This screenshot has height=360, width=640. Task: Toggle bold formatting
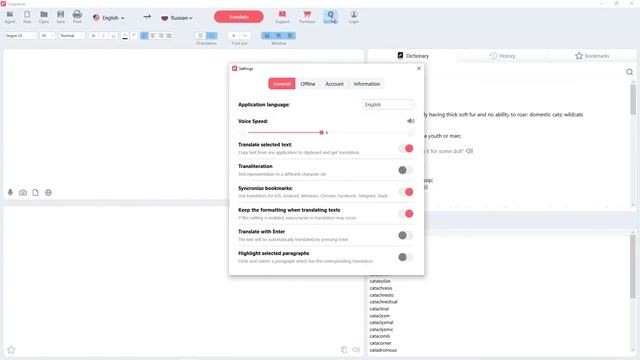coord(93,36)
